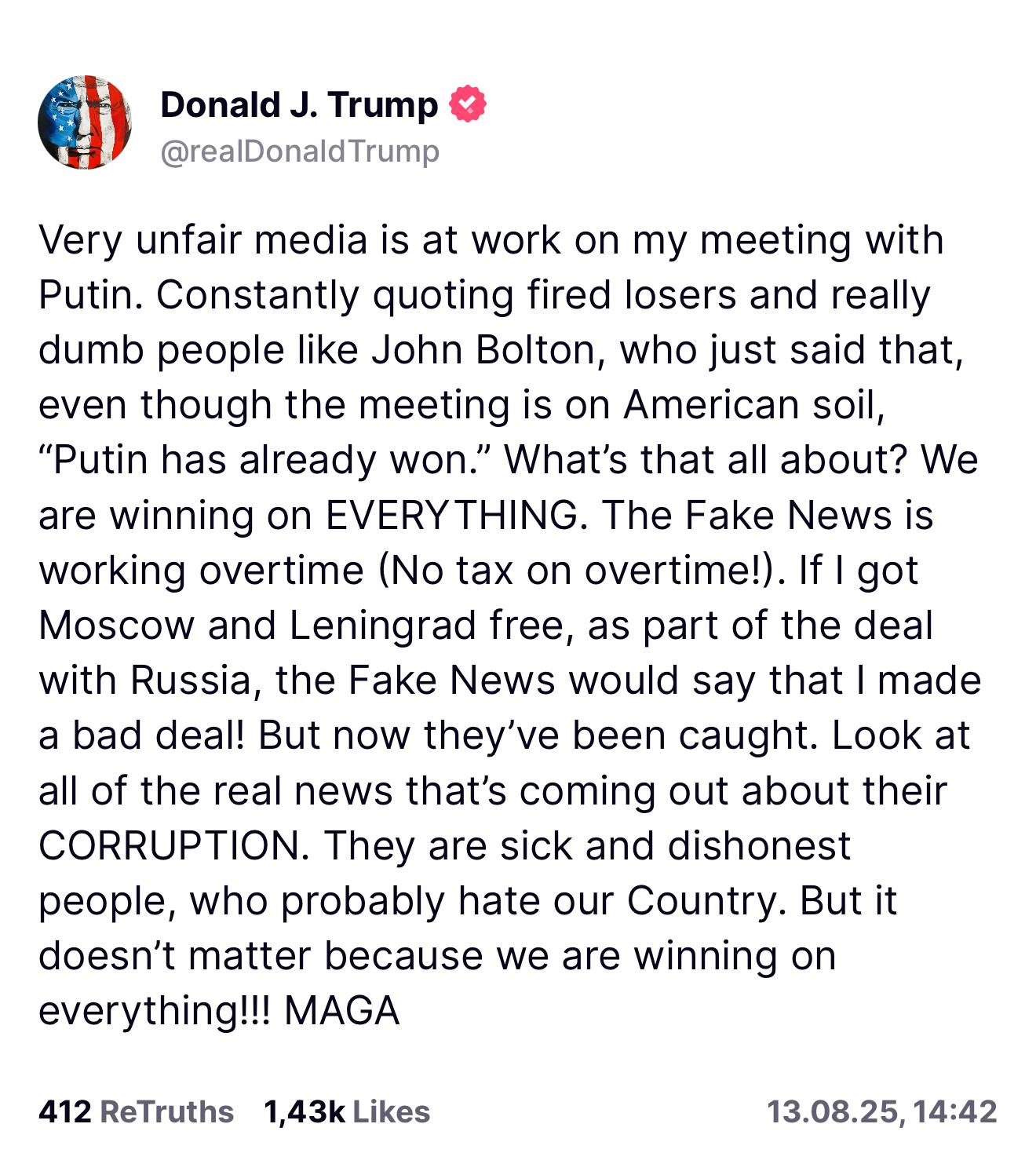Open the 1,43k Likes list
Image resolution: width=1036 pixels, height=1164 pixels.
pos(347,1111)
